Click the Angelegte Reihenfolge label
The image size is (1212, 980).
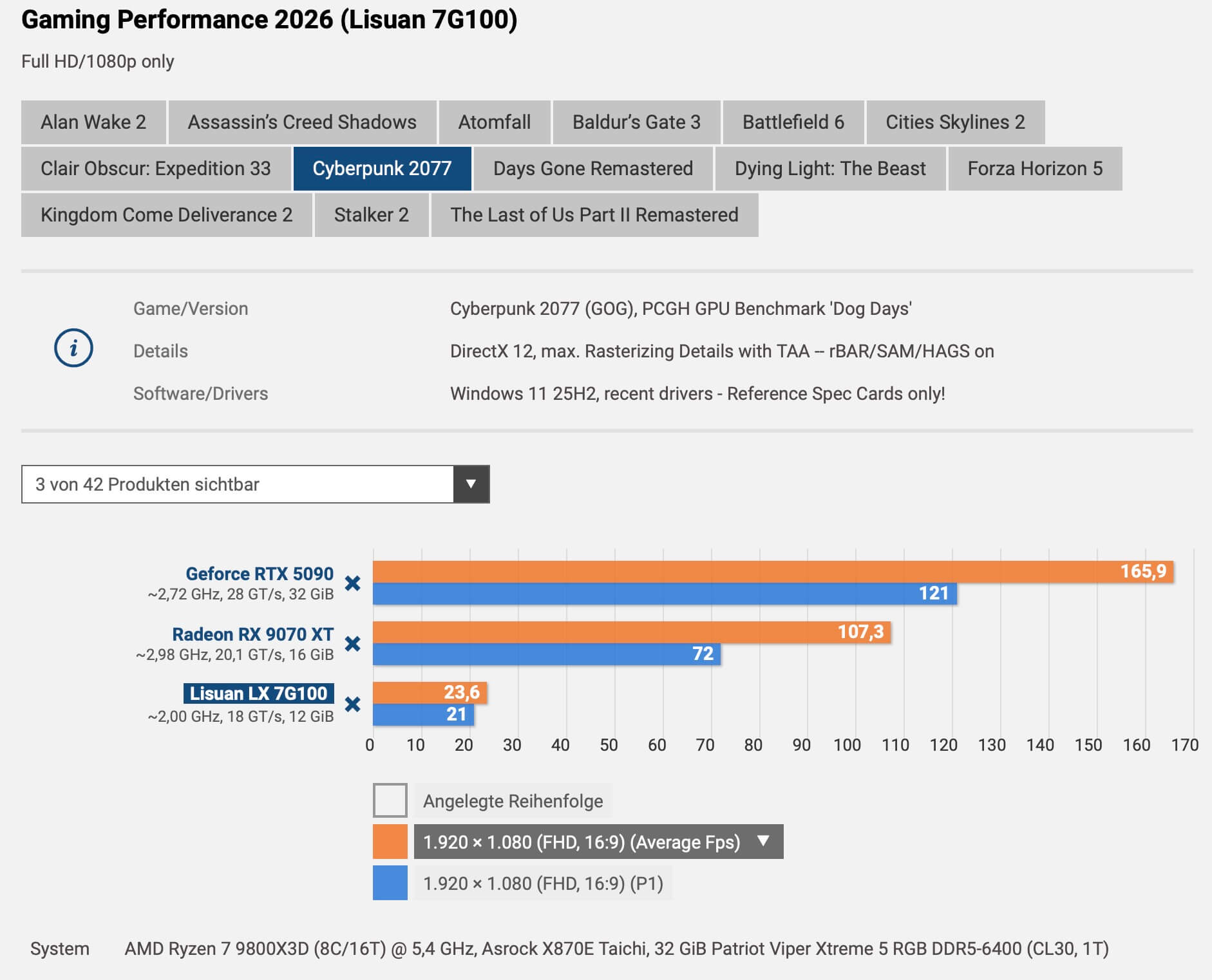click(x=513, y=801)
